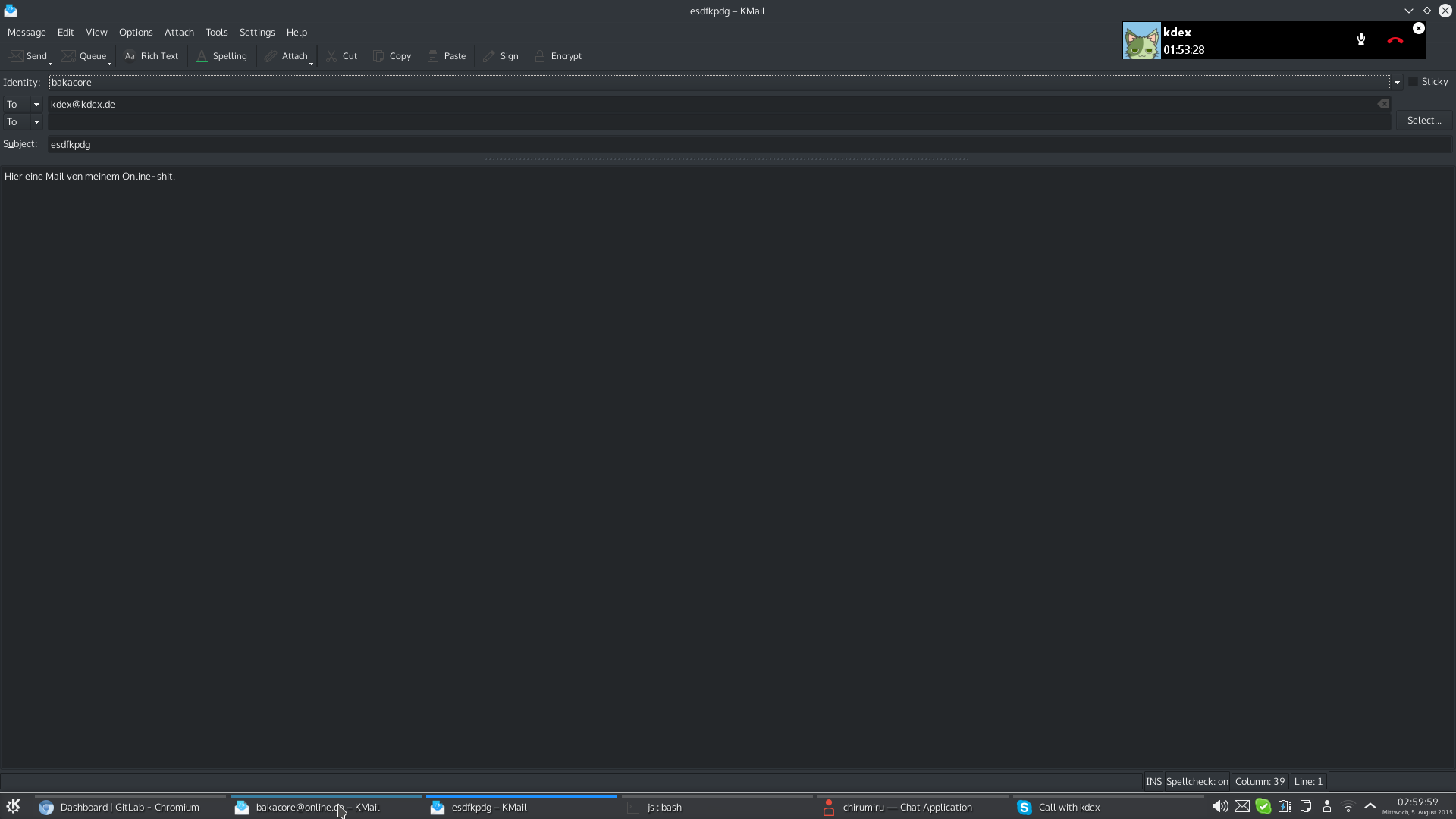Click Line: 1 status entry
The width and height of the screenshot is (1456, 819).
point(1308,782)
